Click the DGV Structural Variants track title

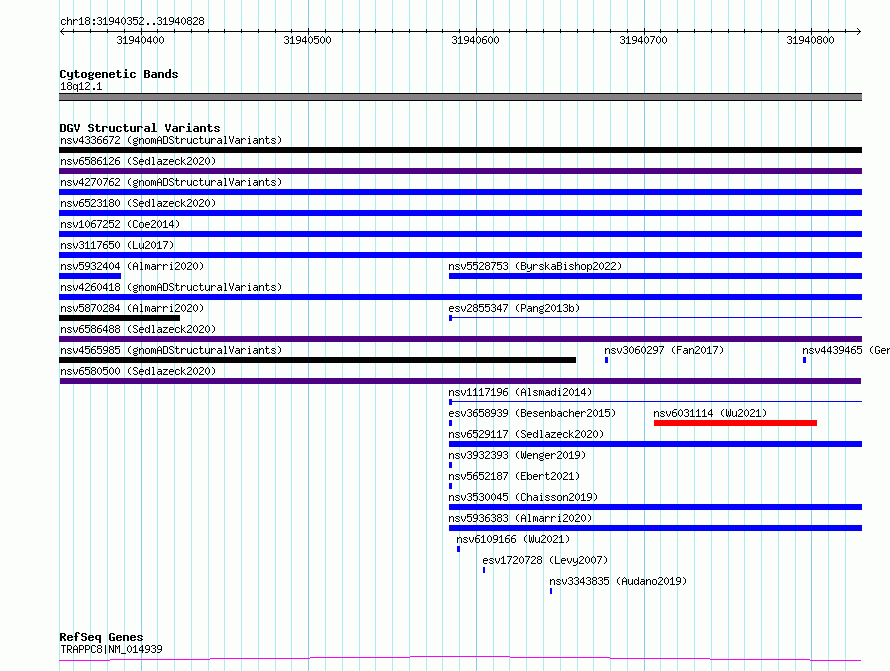click(x=140, y=128)
